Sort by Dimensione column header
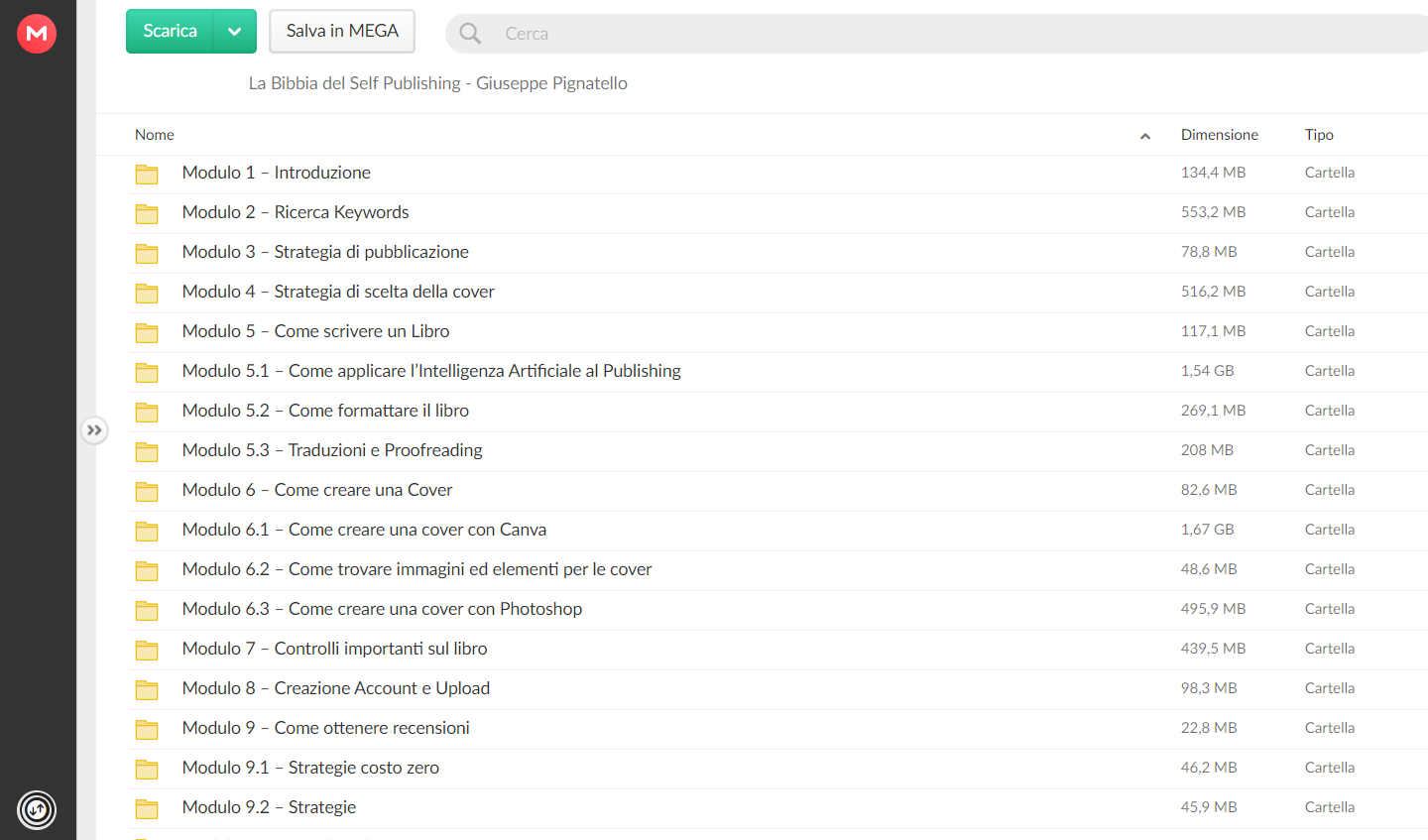The width and height of the screenshot is (1428, 840). 1220,135
